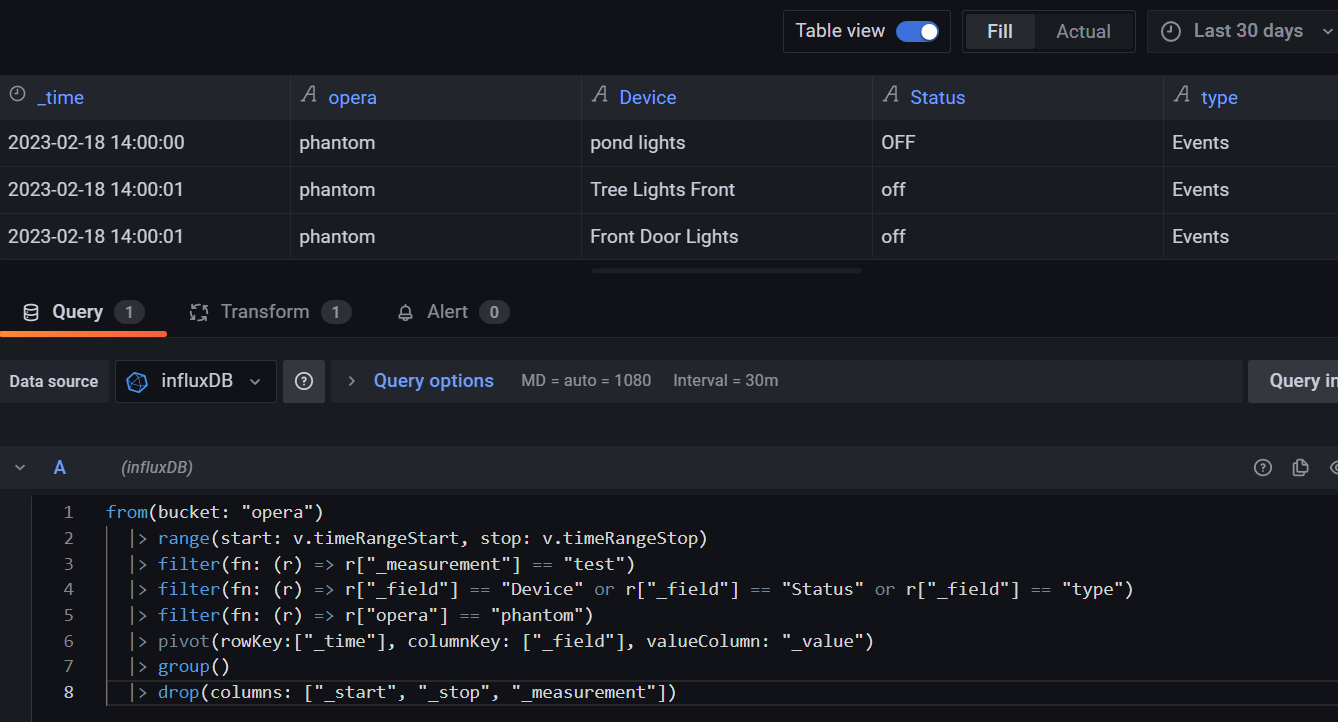
Task: Toggle the Table view switch
Action: tap(917, 32)
